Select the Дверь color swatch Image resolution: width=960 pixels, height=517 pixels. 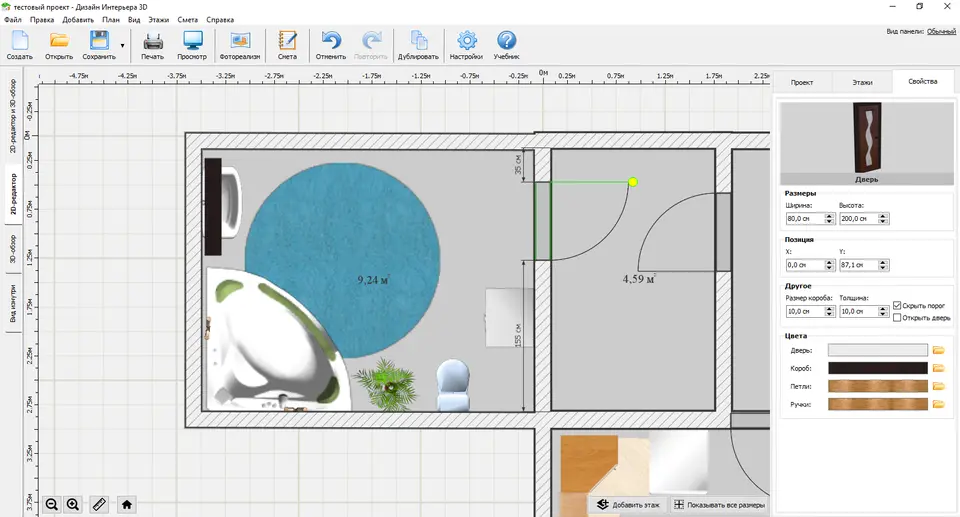tap(877, 350)
